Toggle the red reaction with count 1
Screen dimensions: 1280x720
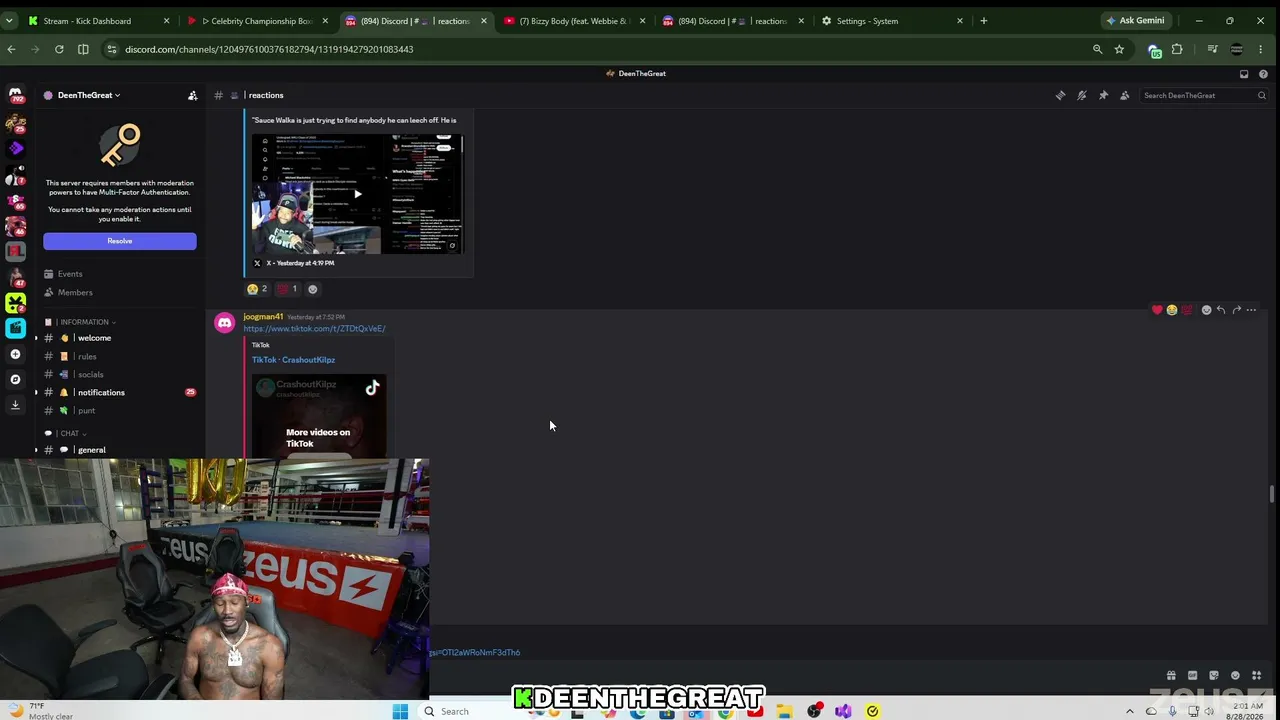287,289
